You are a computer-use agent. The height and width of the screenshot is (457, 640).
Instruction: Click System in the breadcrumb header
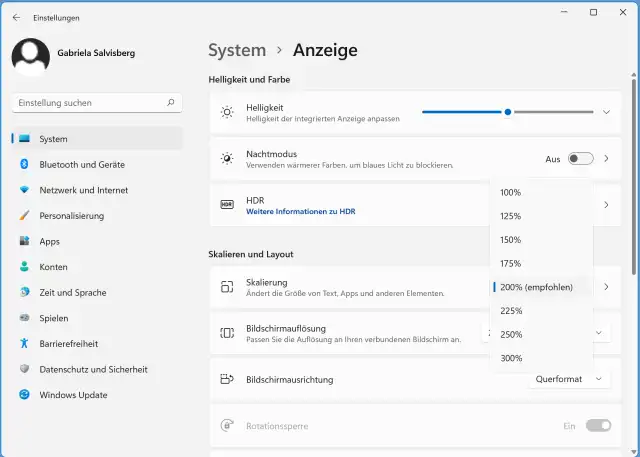click(237, 50)
